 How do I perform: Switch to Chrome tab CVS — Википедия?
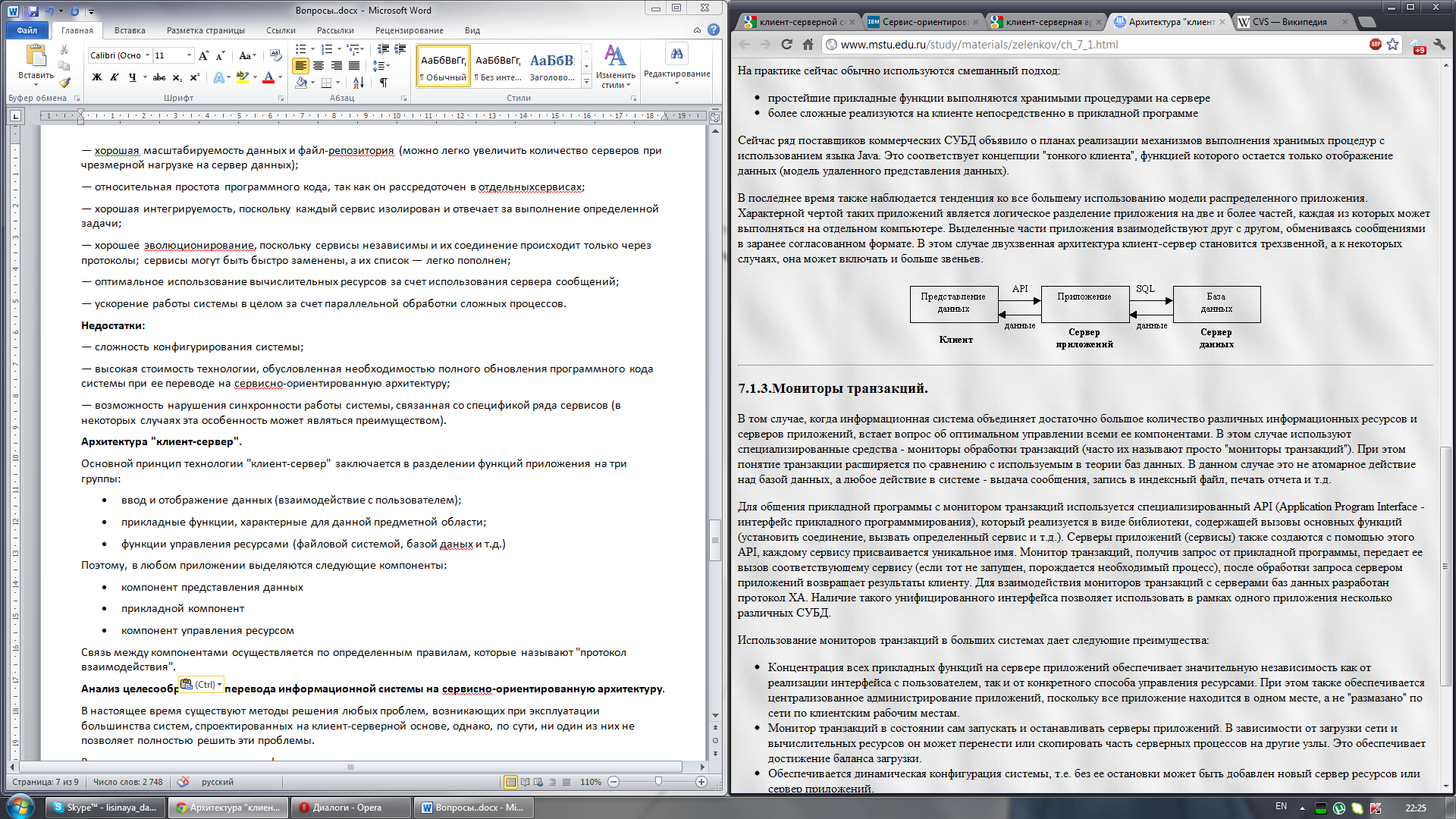1291,22
